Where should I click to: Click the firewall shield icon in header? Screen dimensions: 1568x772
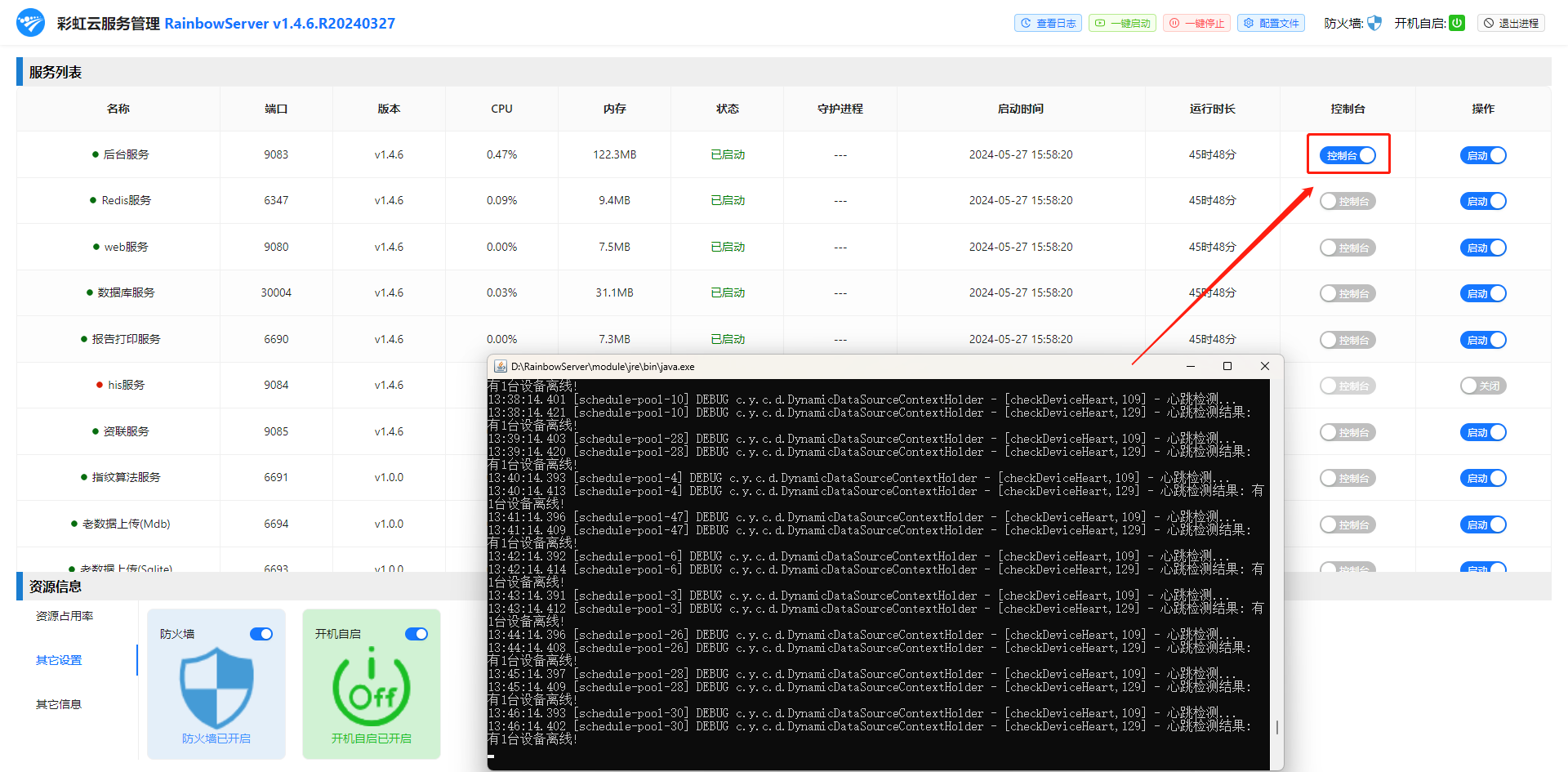(x=1374, y=23)
